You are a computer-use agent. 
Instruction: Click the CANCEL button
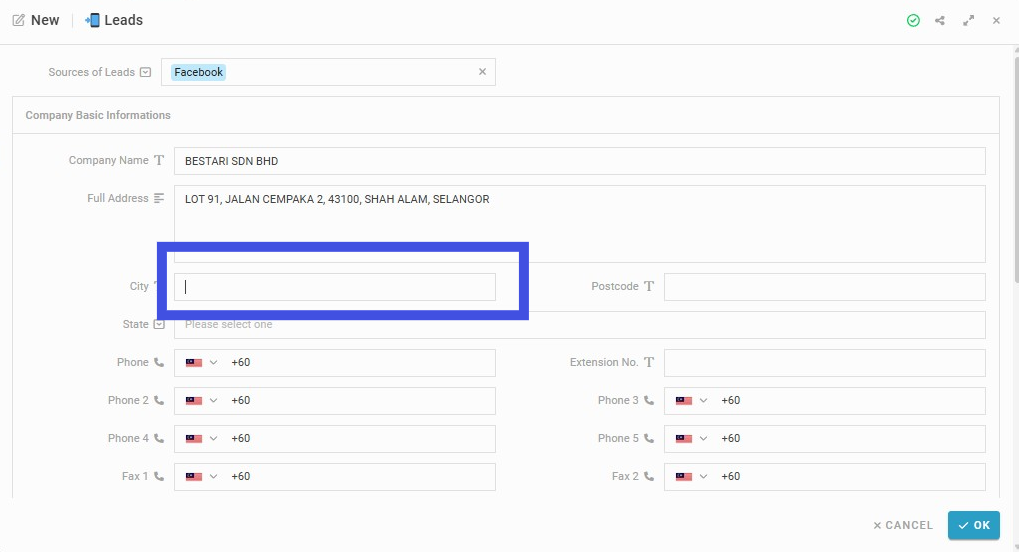903,525
